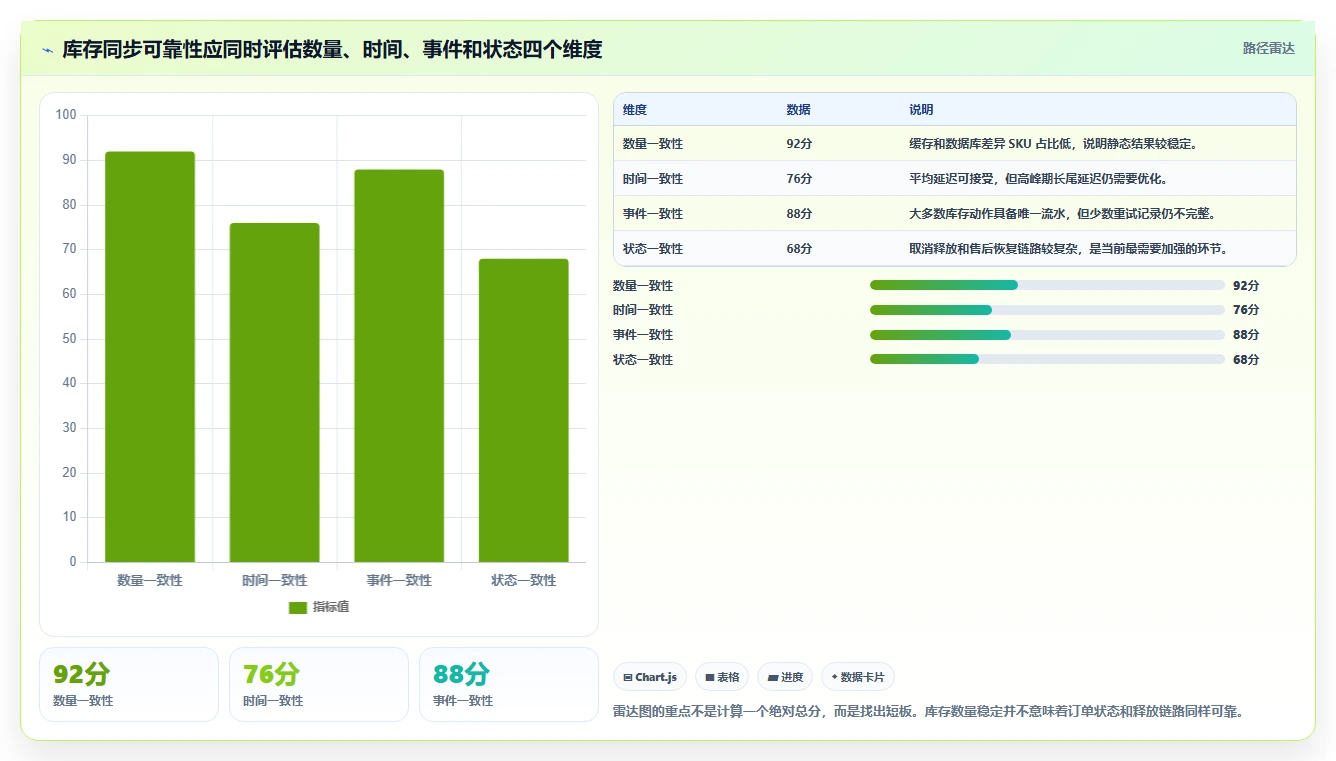This screenshot has width=1336, height=761.
Task: Click the 指标值 legend label
Action: [331, 607]
